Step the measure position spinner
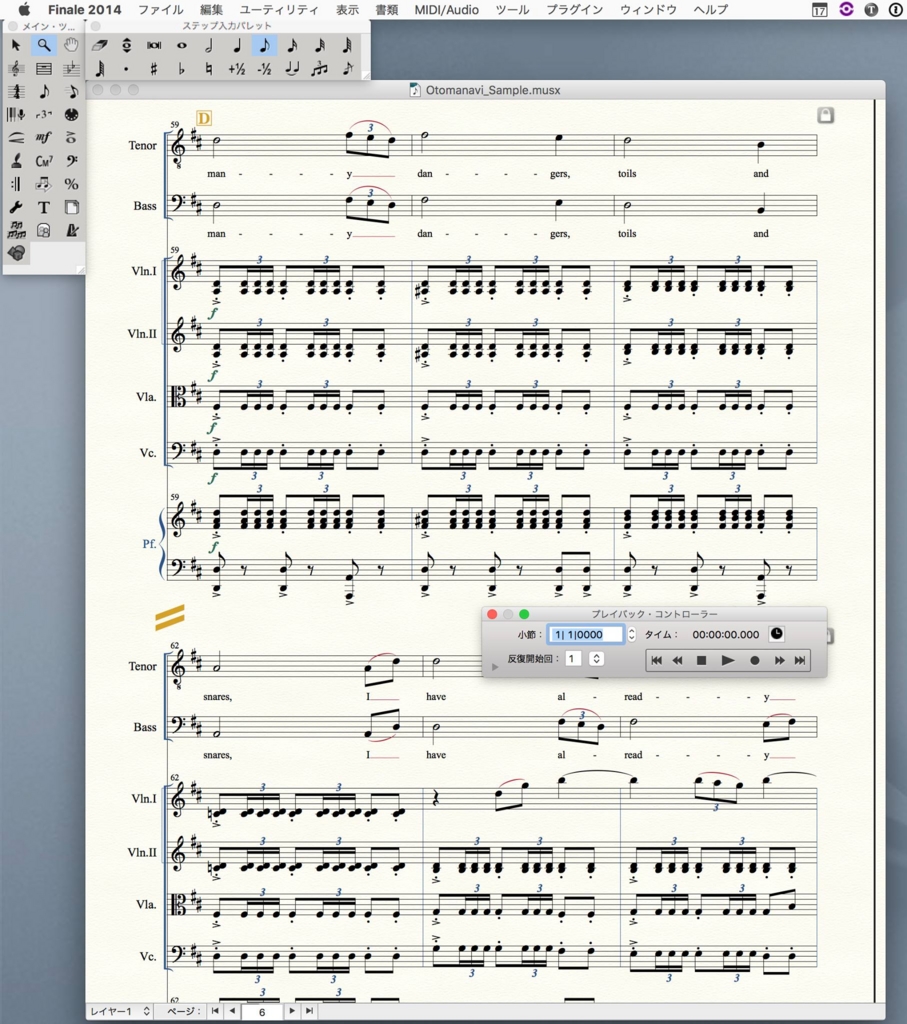 [x=631, y=634]
